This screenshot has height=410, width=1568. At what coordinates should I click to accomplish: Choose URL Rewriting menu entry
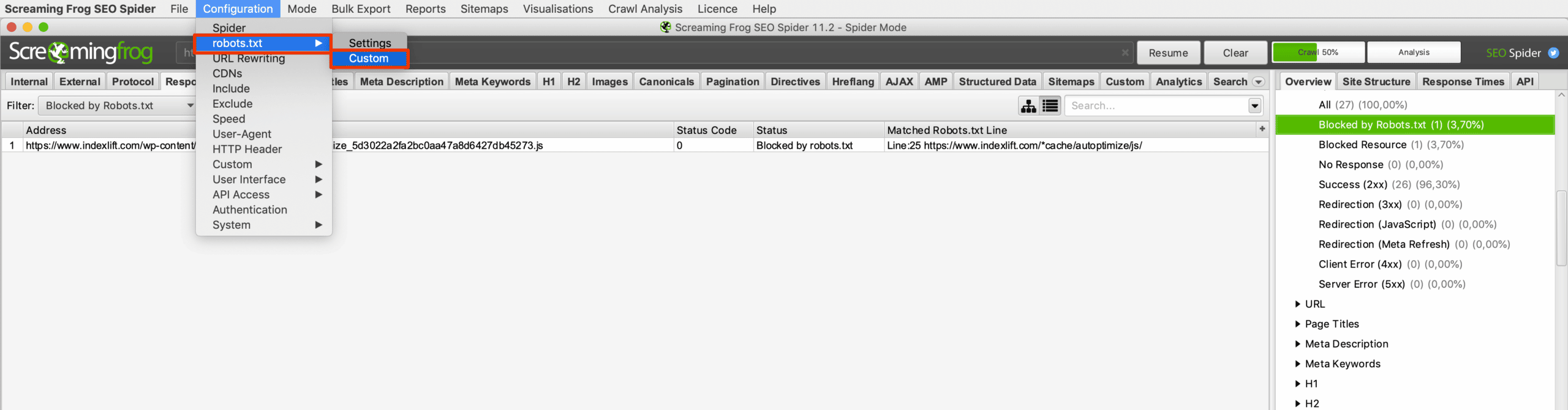(263, 58)
